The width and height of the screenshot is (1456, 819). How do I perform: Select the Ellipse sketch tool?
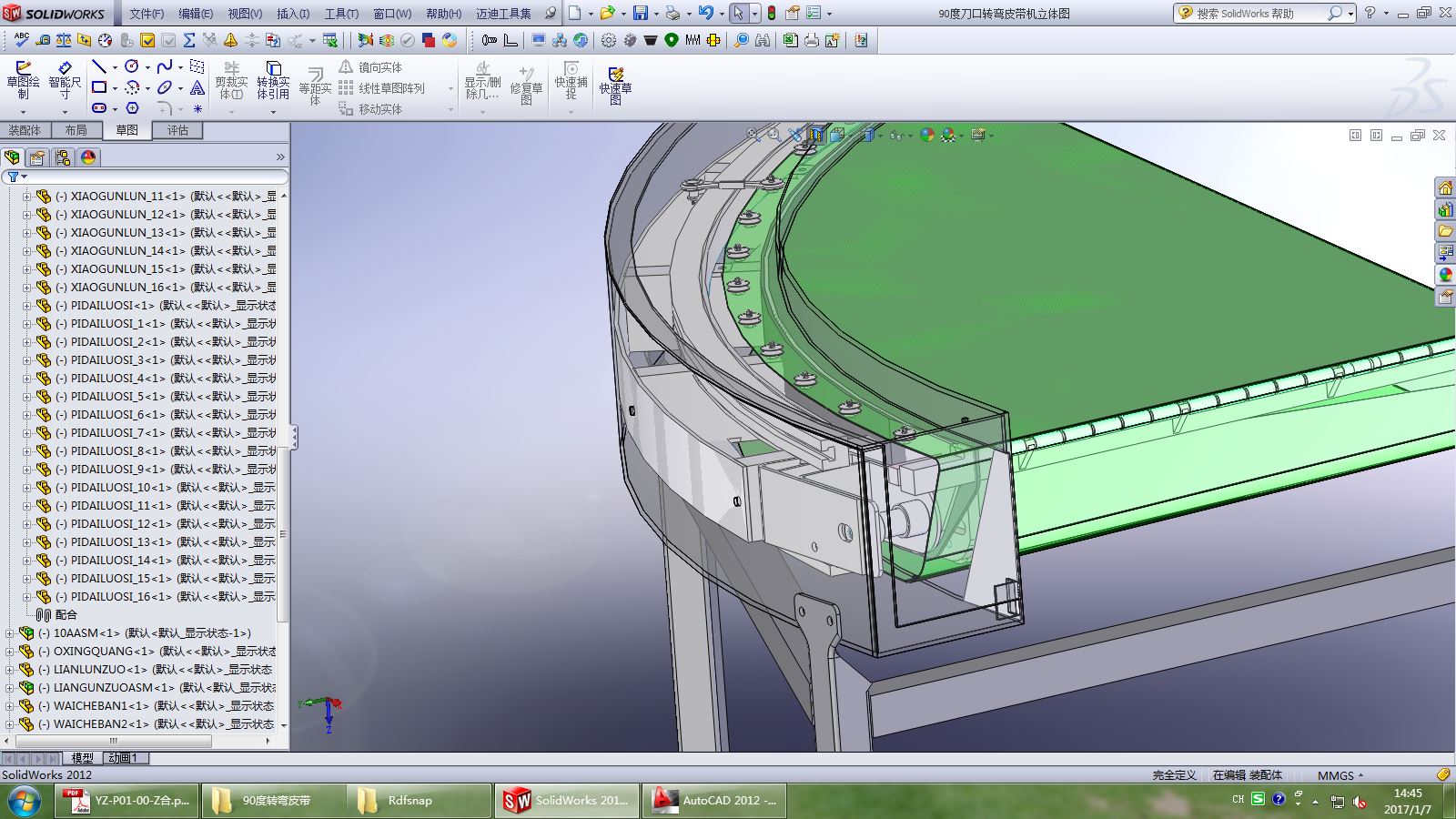click(165, 87)
